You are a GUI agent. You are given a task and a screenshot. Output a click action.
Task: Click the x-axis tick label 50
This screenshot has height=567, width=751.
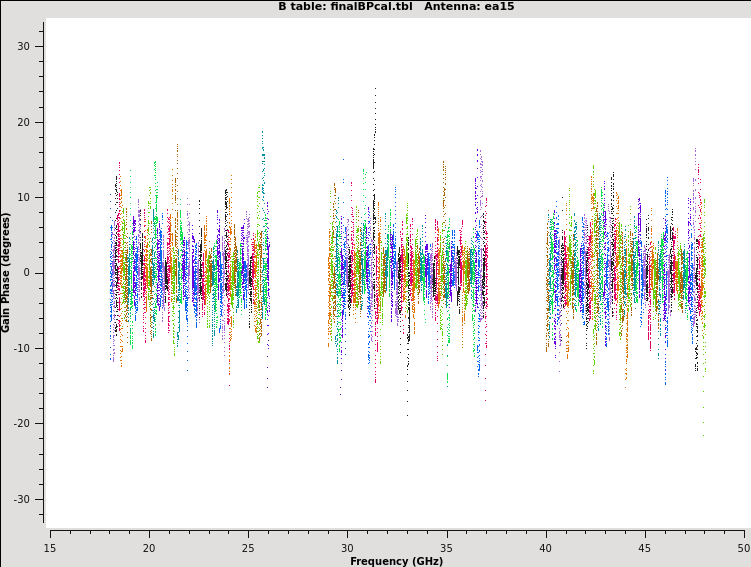(742, 547)
